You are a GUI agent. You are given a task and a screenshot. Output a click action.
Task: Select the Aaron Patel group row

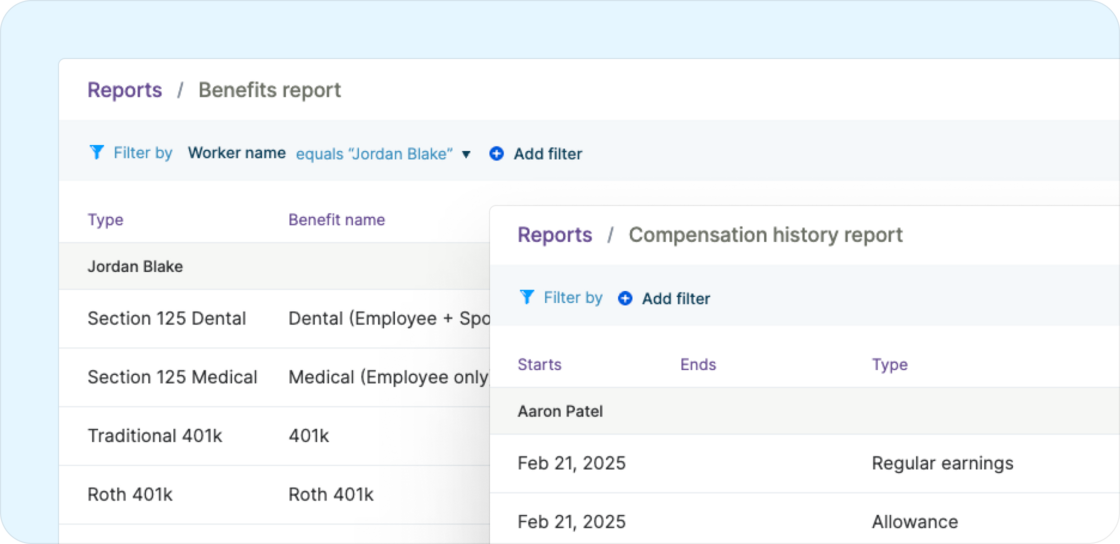pyautogui.click(x=805, y=412)
